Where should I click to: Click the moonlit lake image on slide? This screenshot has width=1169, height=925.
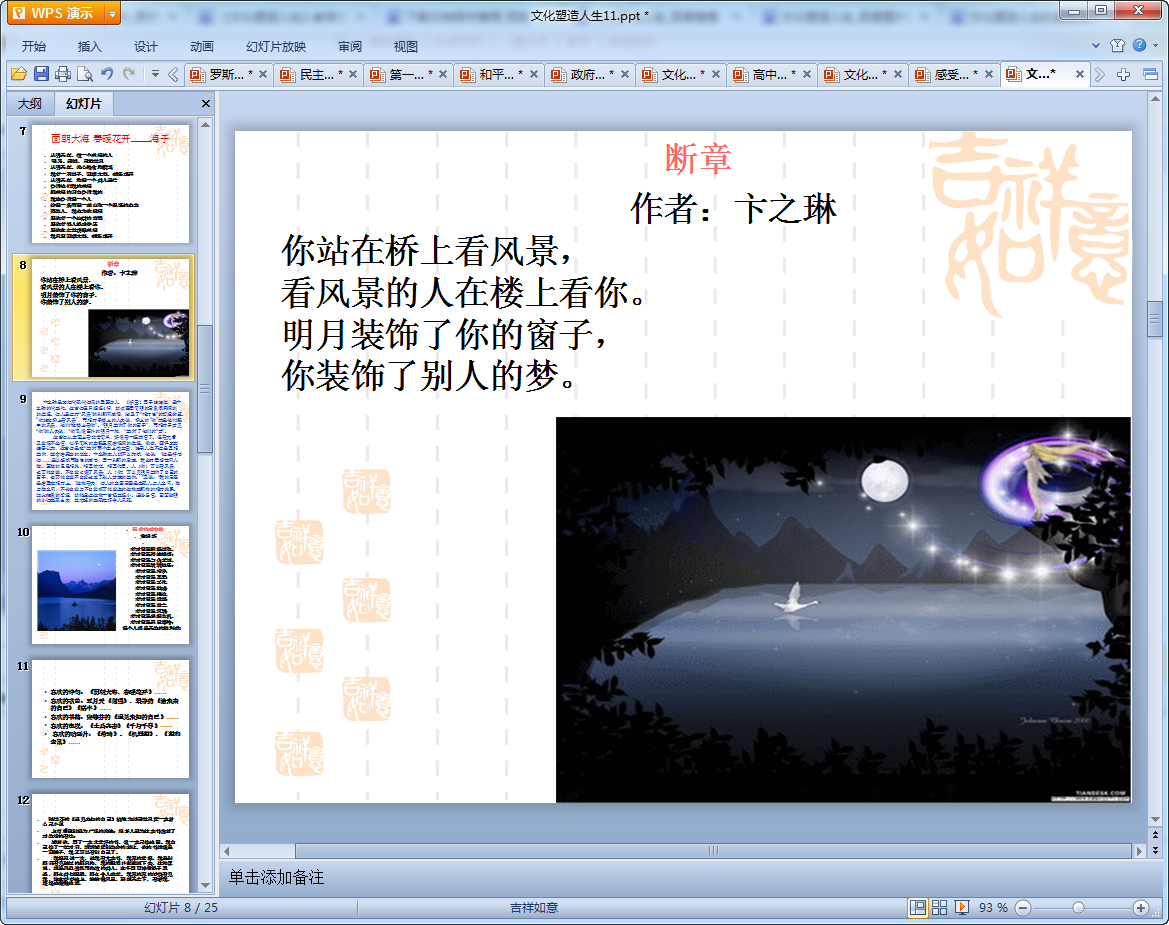pos(843,610)
